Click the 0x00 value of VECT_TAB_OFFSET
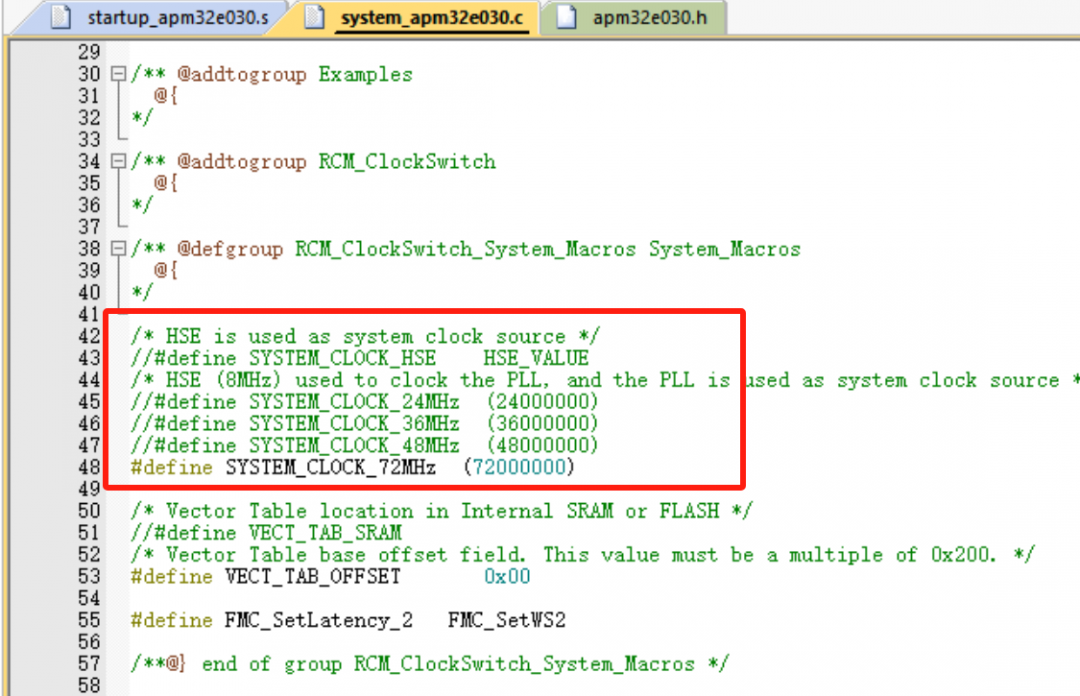The image size is (1080, 696). point(507,576)
